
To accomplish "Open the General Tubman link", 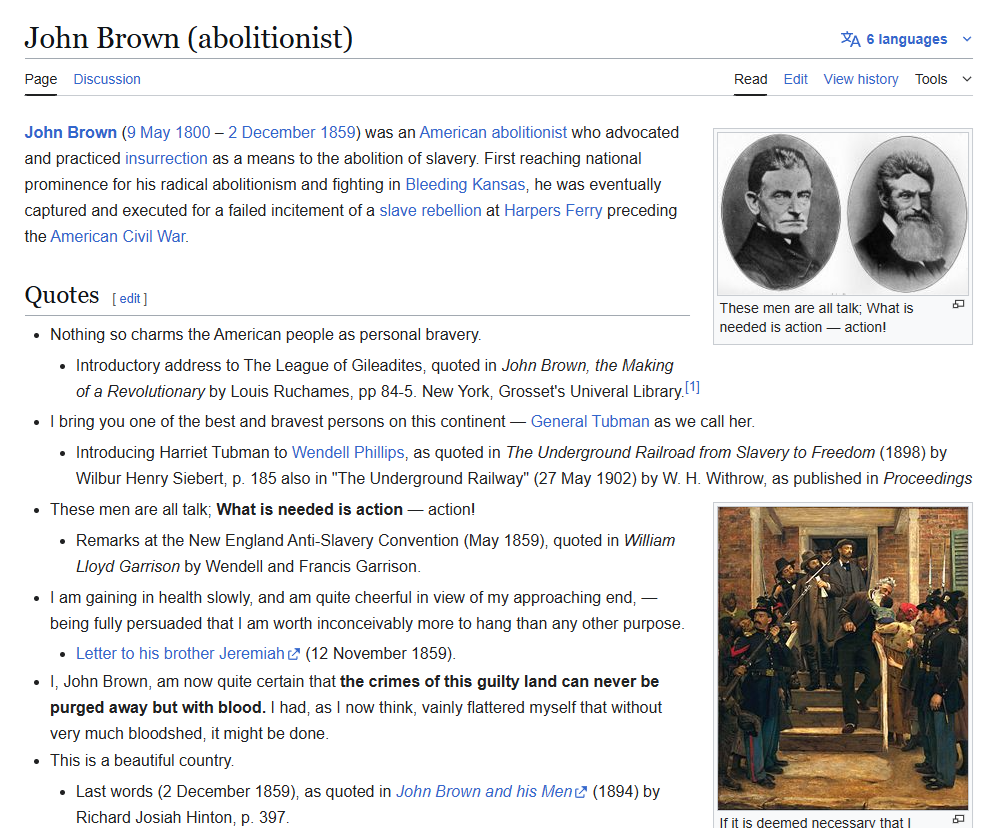I will pyautogui.click(x=590, y=422).
